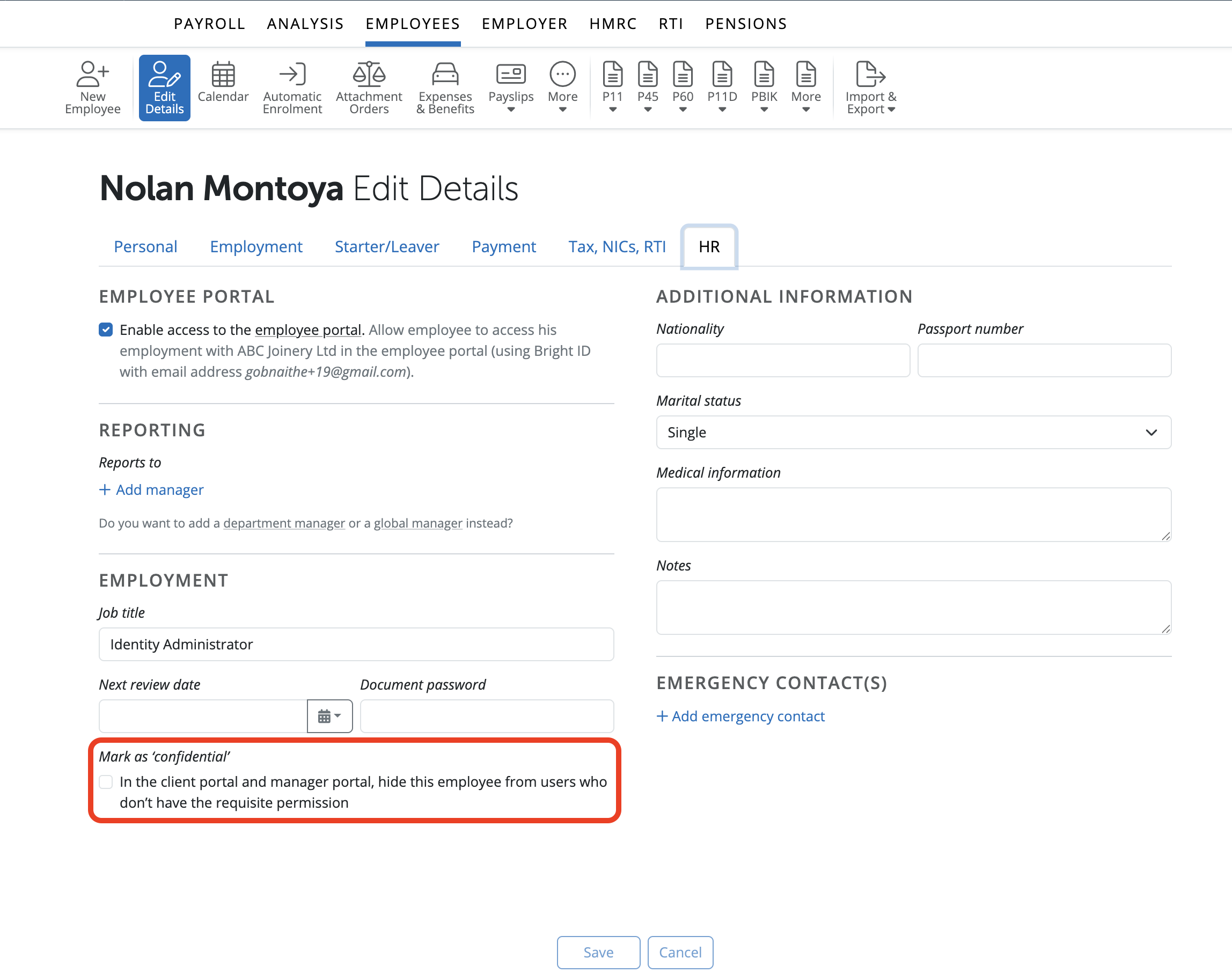
Task: Switch to the Tax, NICs, RTI tab
Action: [x=617, y=247]
